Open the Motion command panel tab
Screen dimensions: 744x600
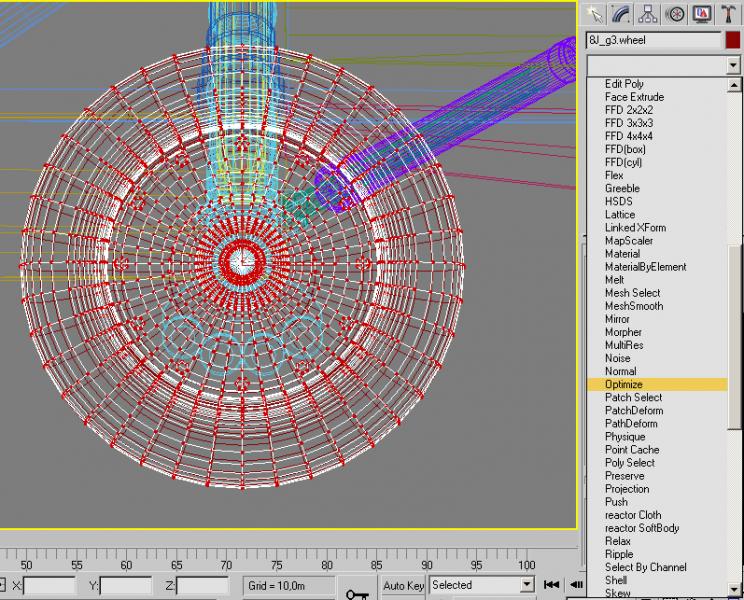(675, 14)
